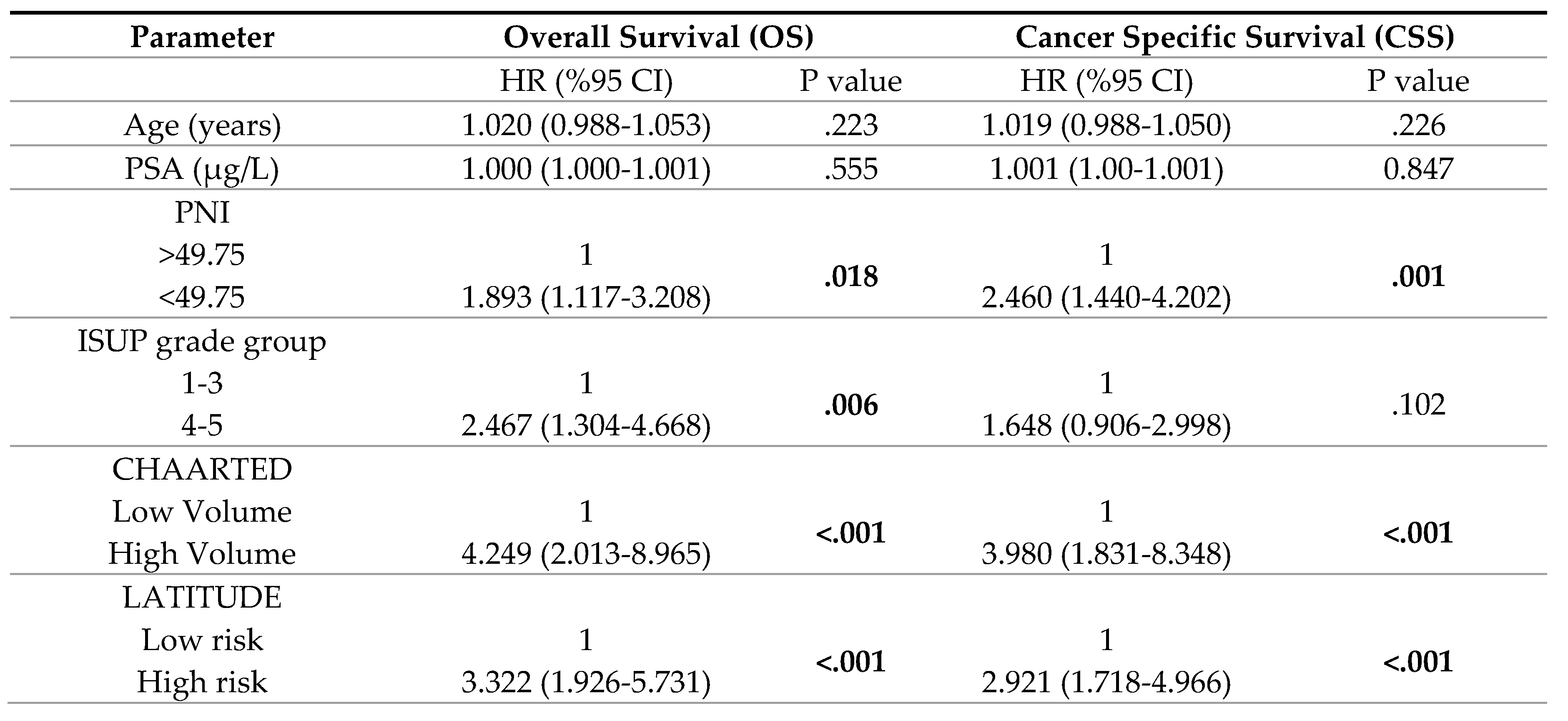Select the >49.75 PNI category label

[202, 254]
